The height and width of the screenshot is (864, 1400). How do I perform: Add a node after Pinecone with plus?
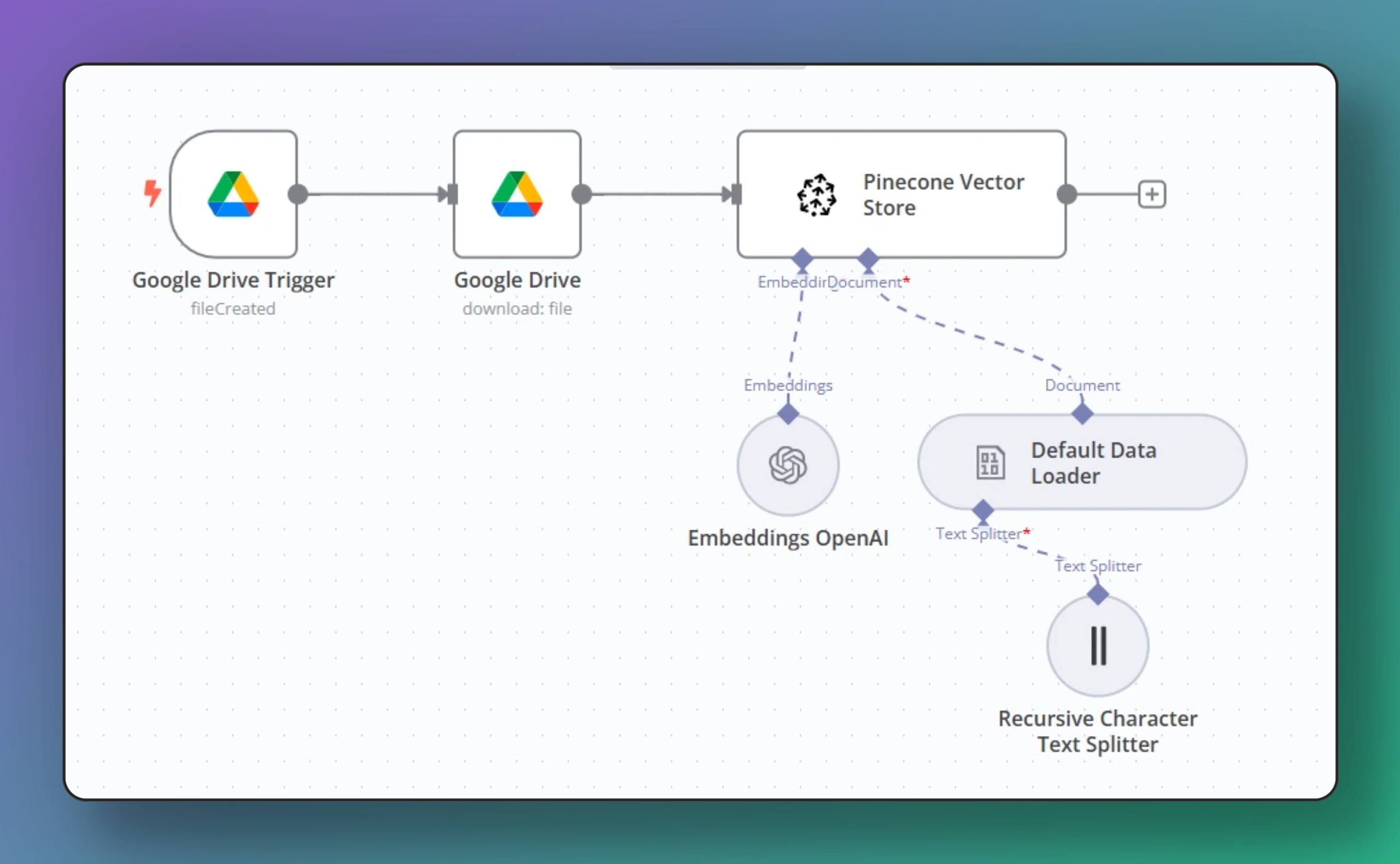click(x=1152, y=194)
